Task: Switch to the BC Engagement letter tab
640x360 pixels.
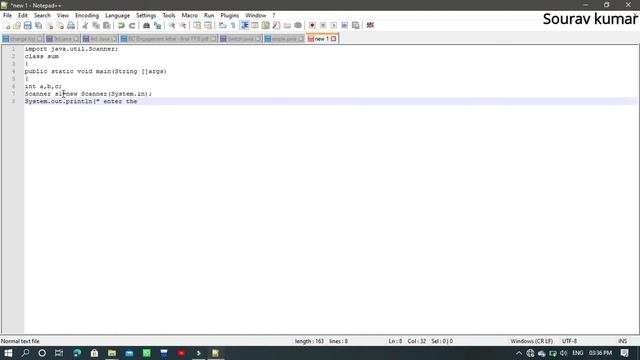Action: (169, 39)
